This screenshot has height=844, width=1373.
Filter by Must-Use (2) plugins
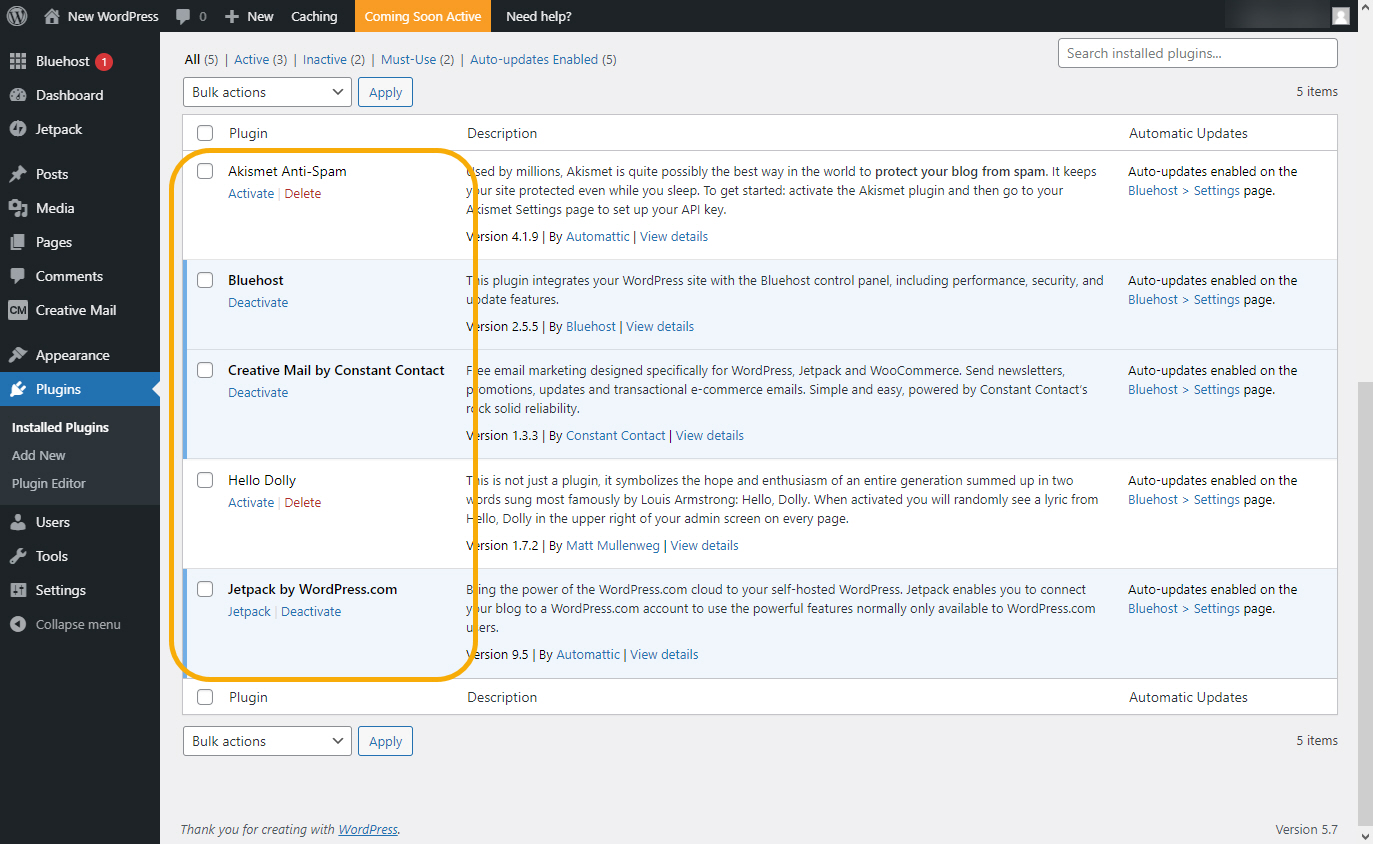(417, 59)
